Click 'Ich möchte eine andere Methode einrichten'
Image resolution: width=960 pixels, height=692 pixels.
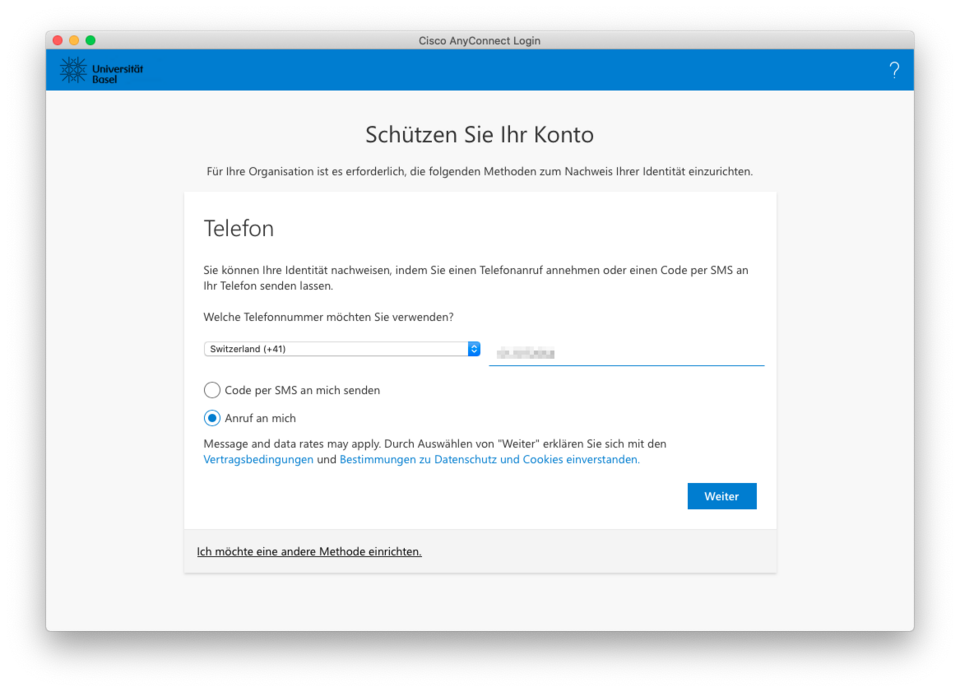309,551
